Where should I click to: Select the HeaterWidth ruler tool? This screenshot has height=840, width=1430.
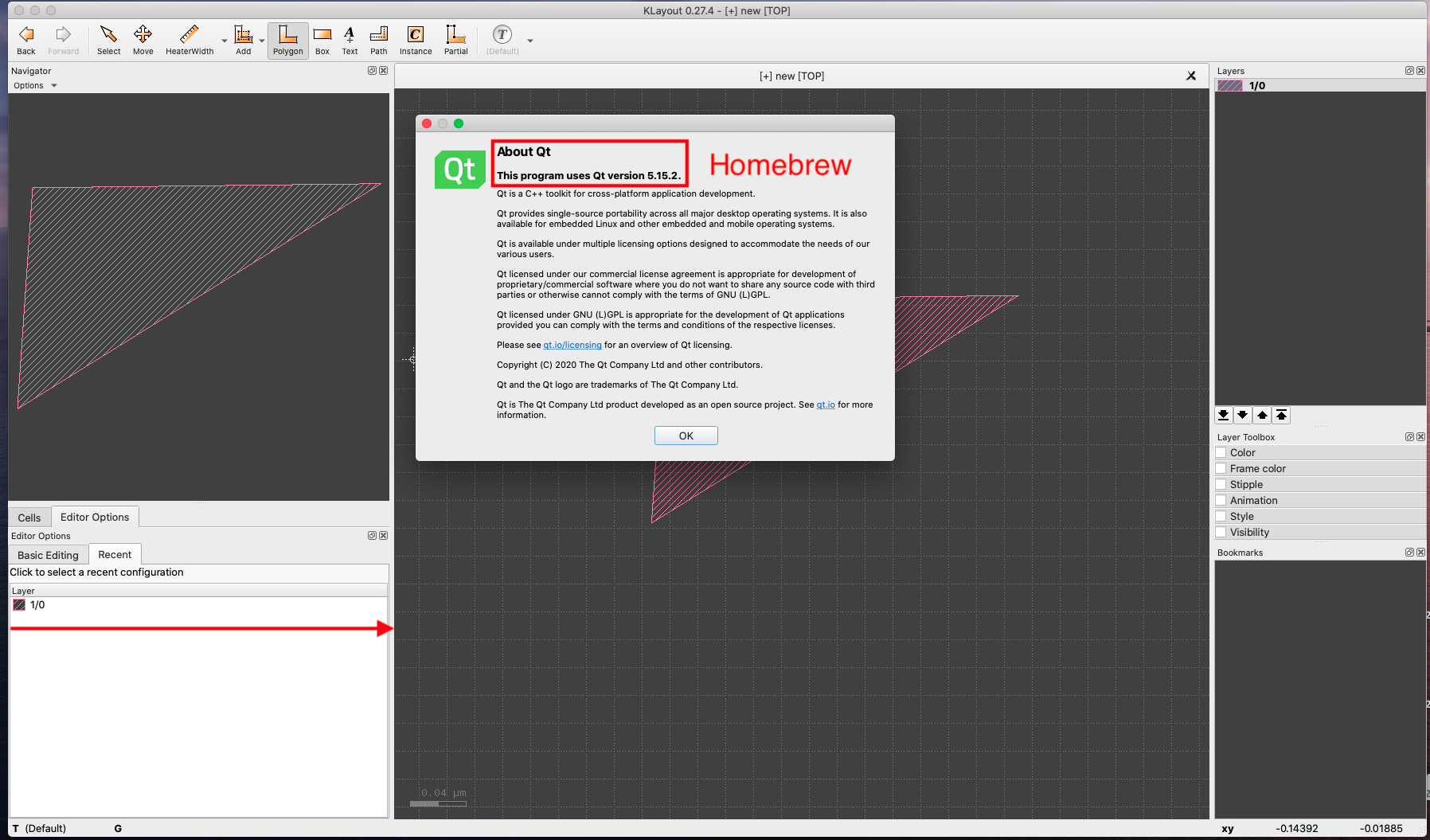(189, 40)
